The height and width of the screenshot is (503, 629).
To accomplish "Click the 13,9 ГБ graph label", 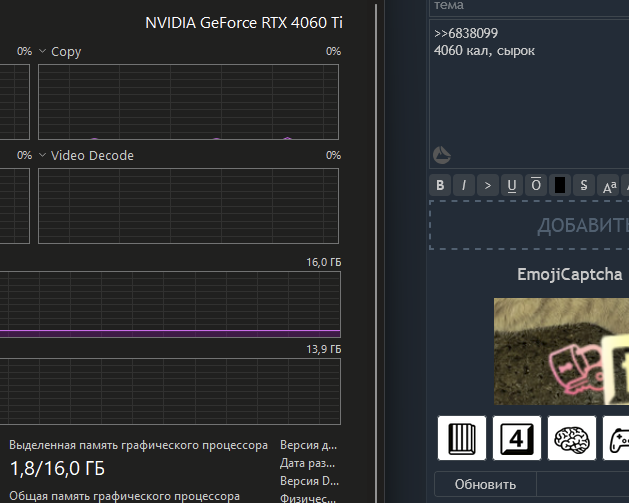I will [x=324, y=349].
